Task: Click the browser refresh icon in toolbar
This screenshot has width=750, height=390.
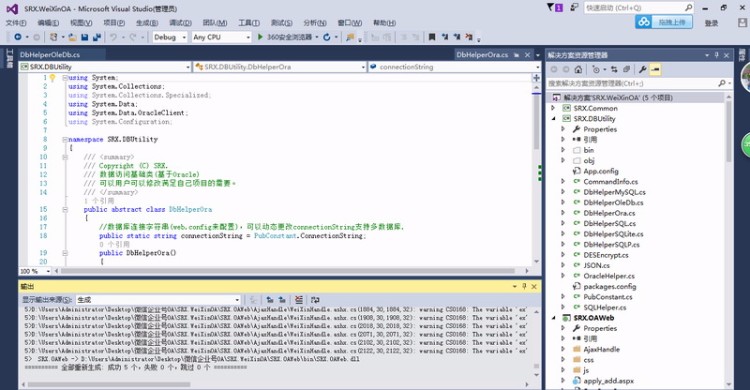Action: (x=327, y=37)
